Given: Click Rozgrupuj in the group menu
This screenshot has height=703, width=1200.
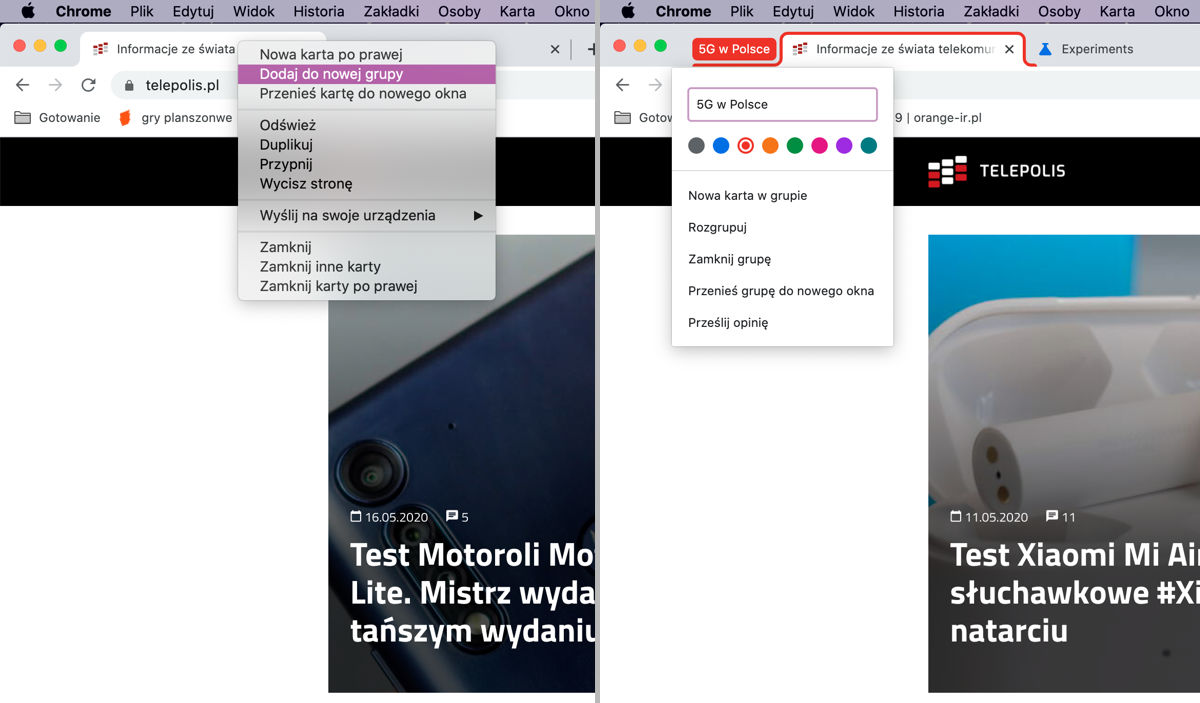Looking at the screenshot, I should [717, 227].
